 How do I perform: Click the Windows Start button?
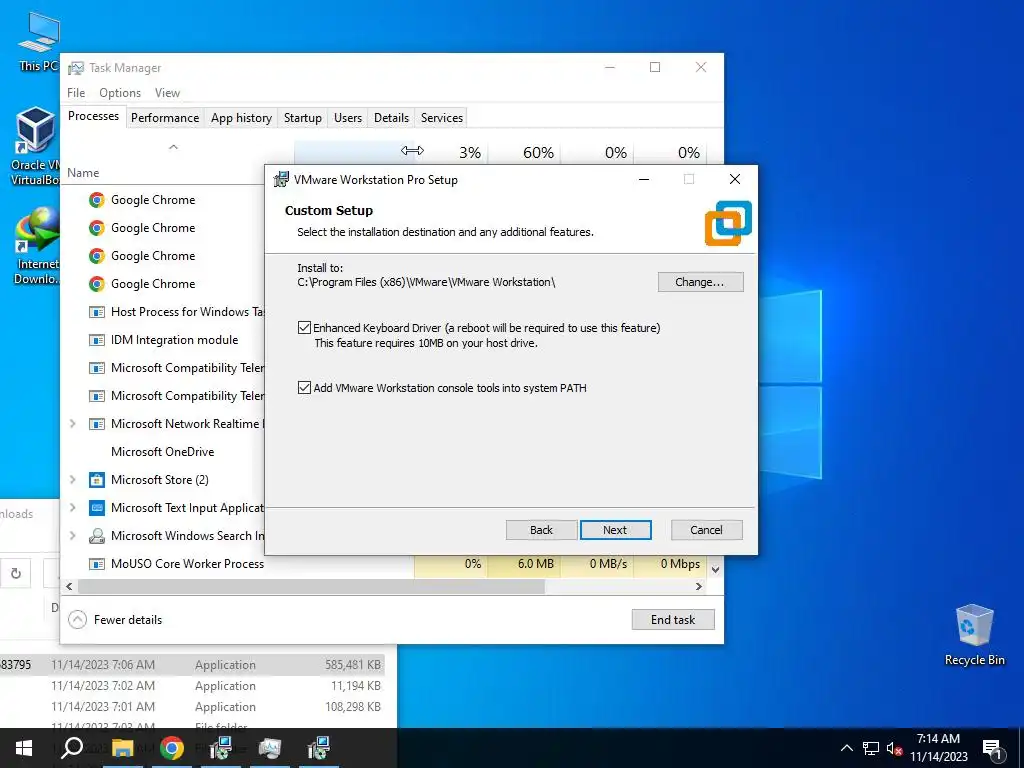[24, 748]
